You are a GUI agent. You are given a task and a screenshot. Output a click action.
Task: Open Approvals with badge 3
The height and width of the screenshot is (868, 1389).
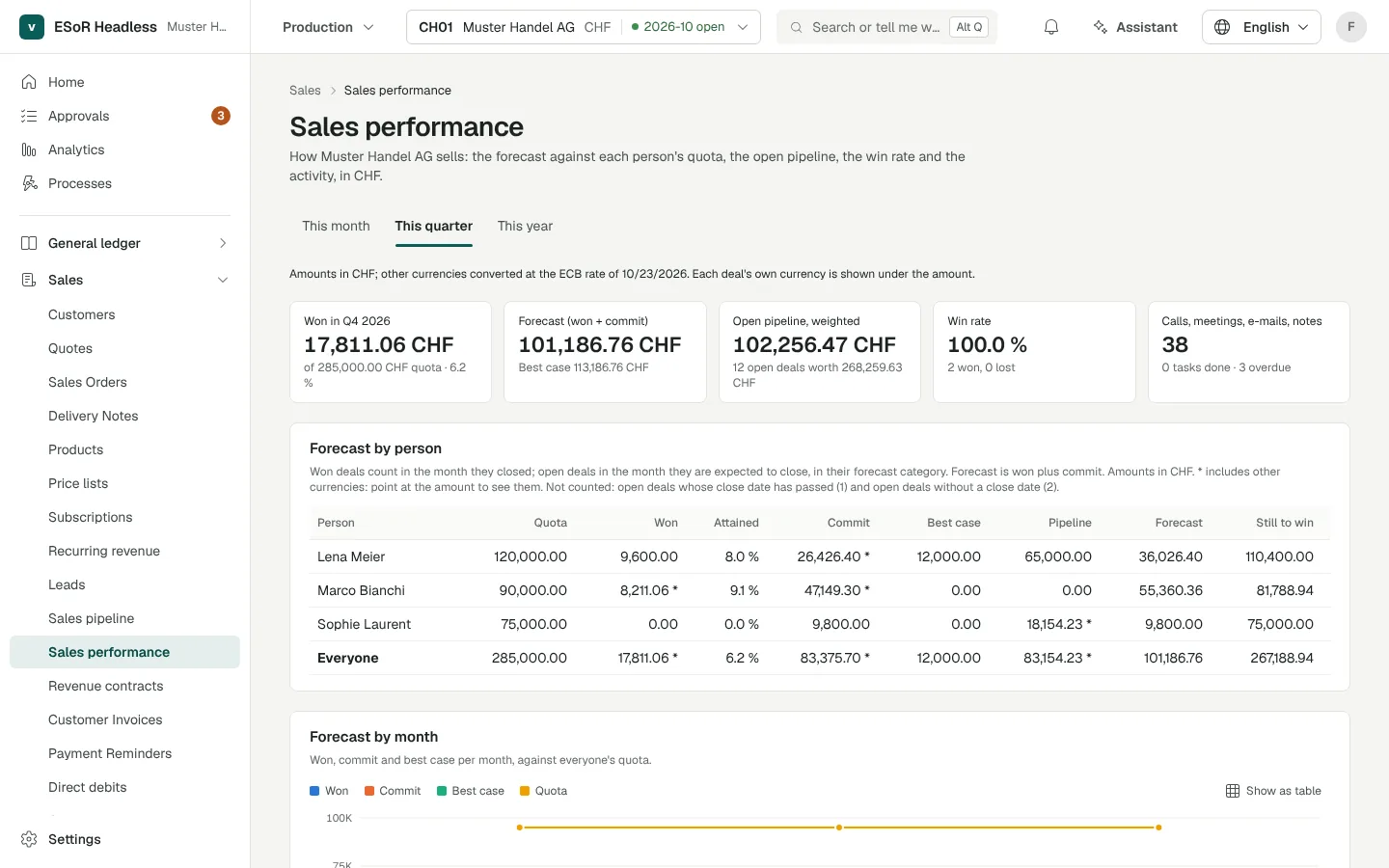point(124,116)
